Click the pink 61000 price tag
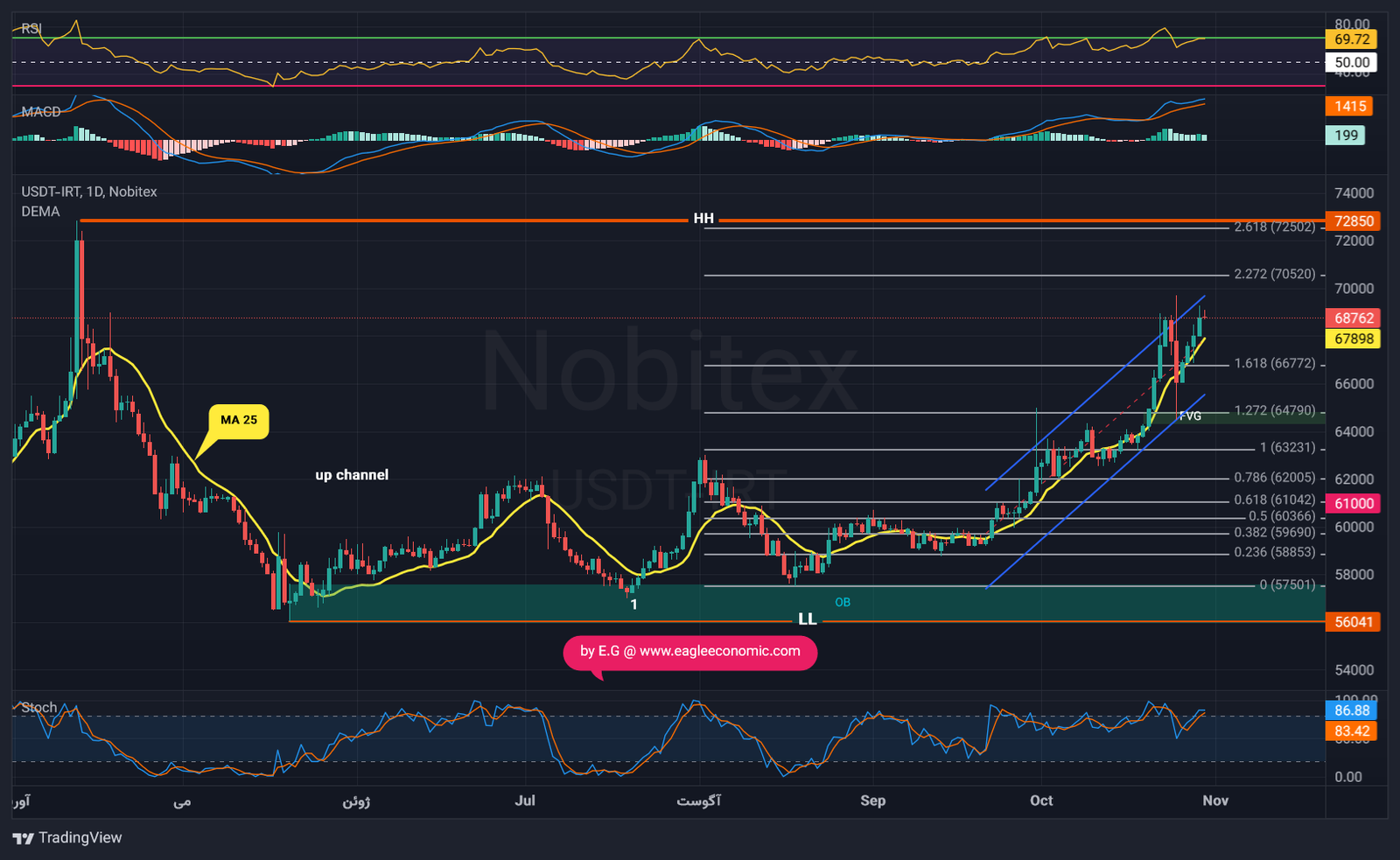 pyautogui.click(x=1354, y=504)
